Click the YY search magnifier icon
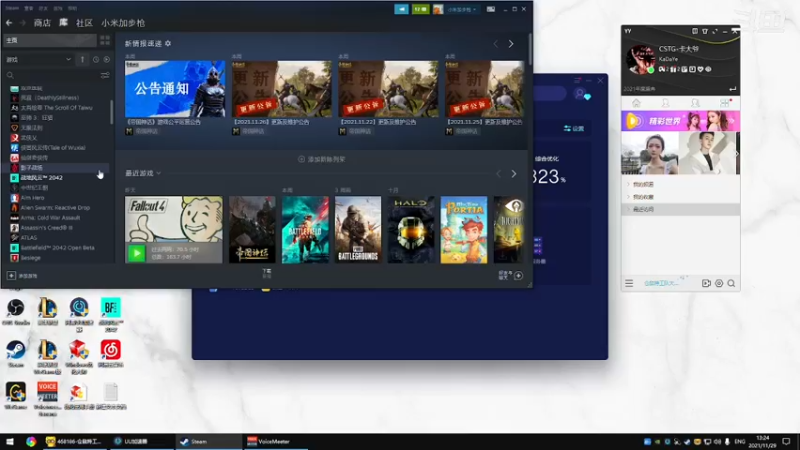The height and width of the screenshot is (450, 800). pos(731,283)
